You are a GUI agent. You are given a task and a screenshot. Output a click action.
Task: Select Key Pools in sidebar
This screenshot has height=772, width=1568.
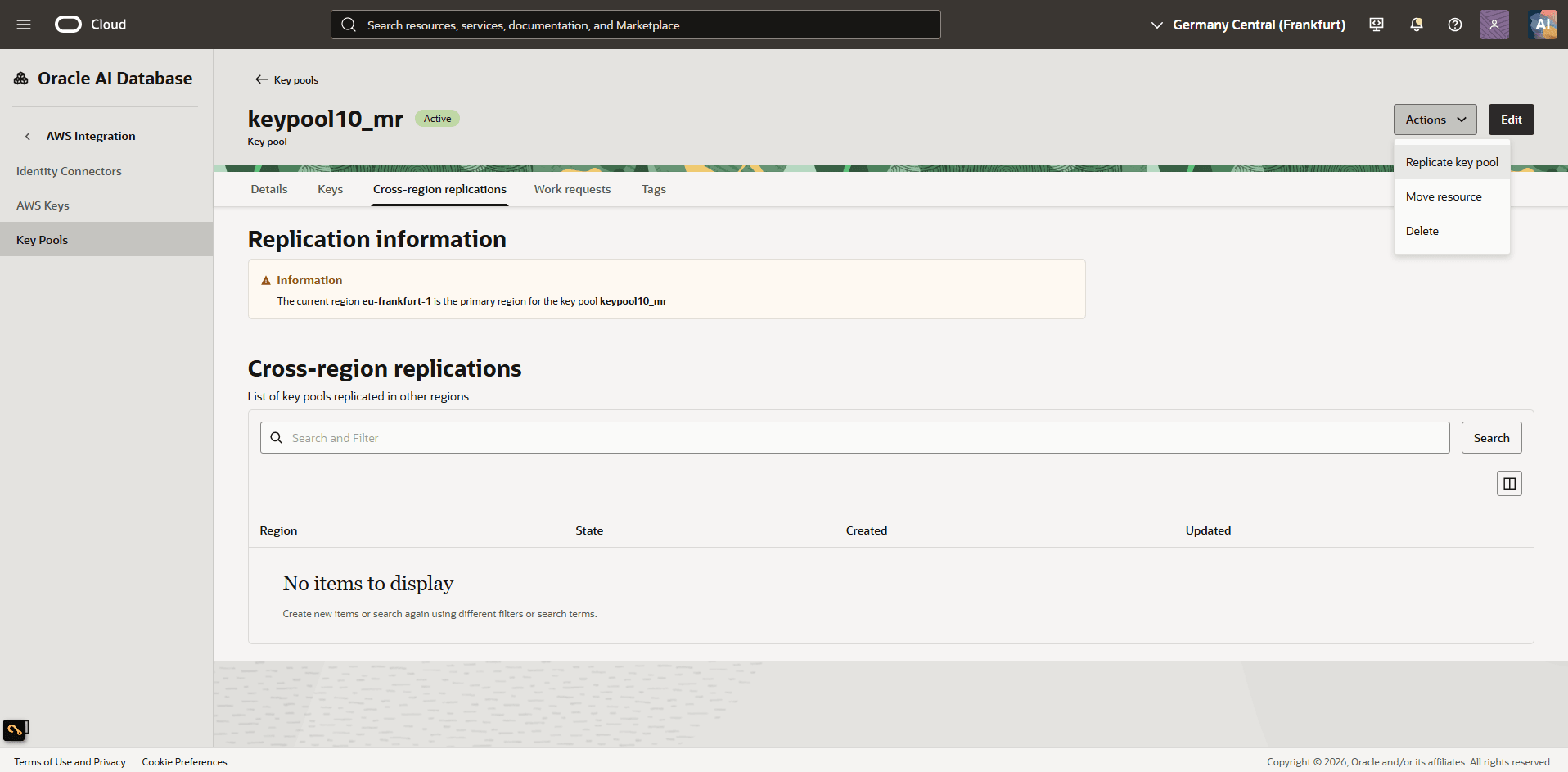tap(106, 239)
